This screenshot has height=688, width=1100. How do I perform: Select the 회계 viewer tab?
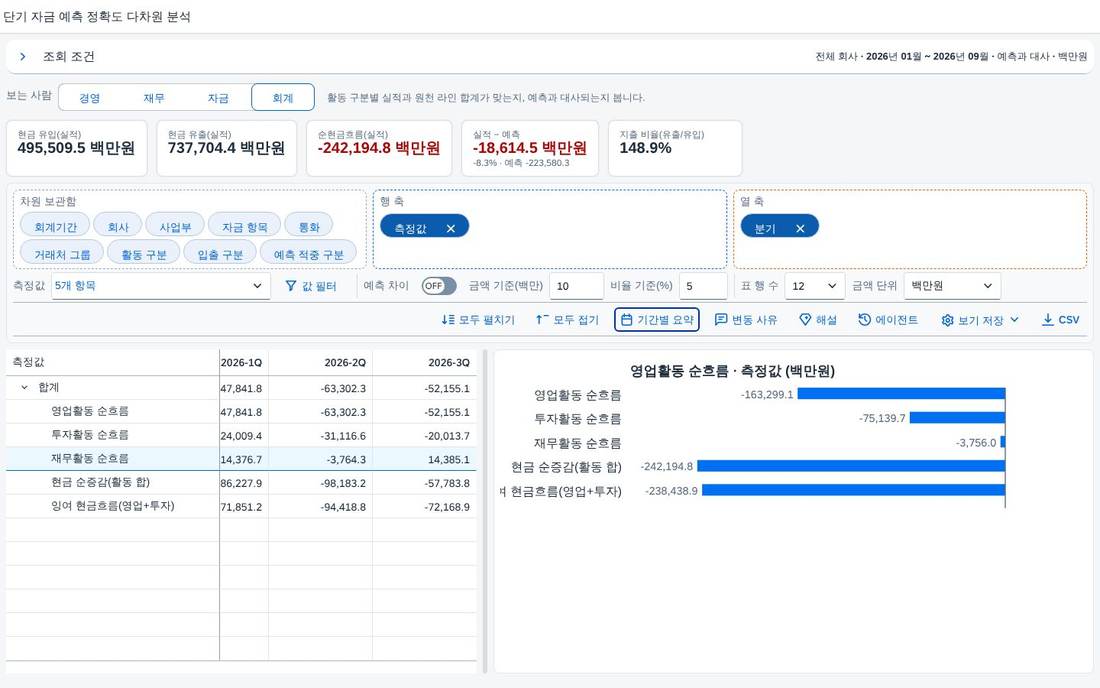pyautogui.click(x=283, y=98)
